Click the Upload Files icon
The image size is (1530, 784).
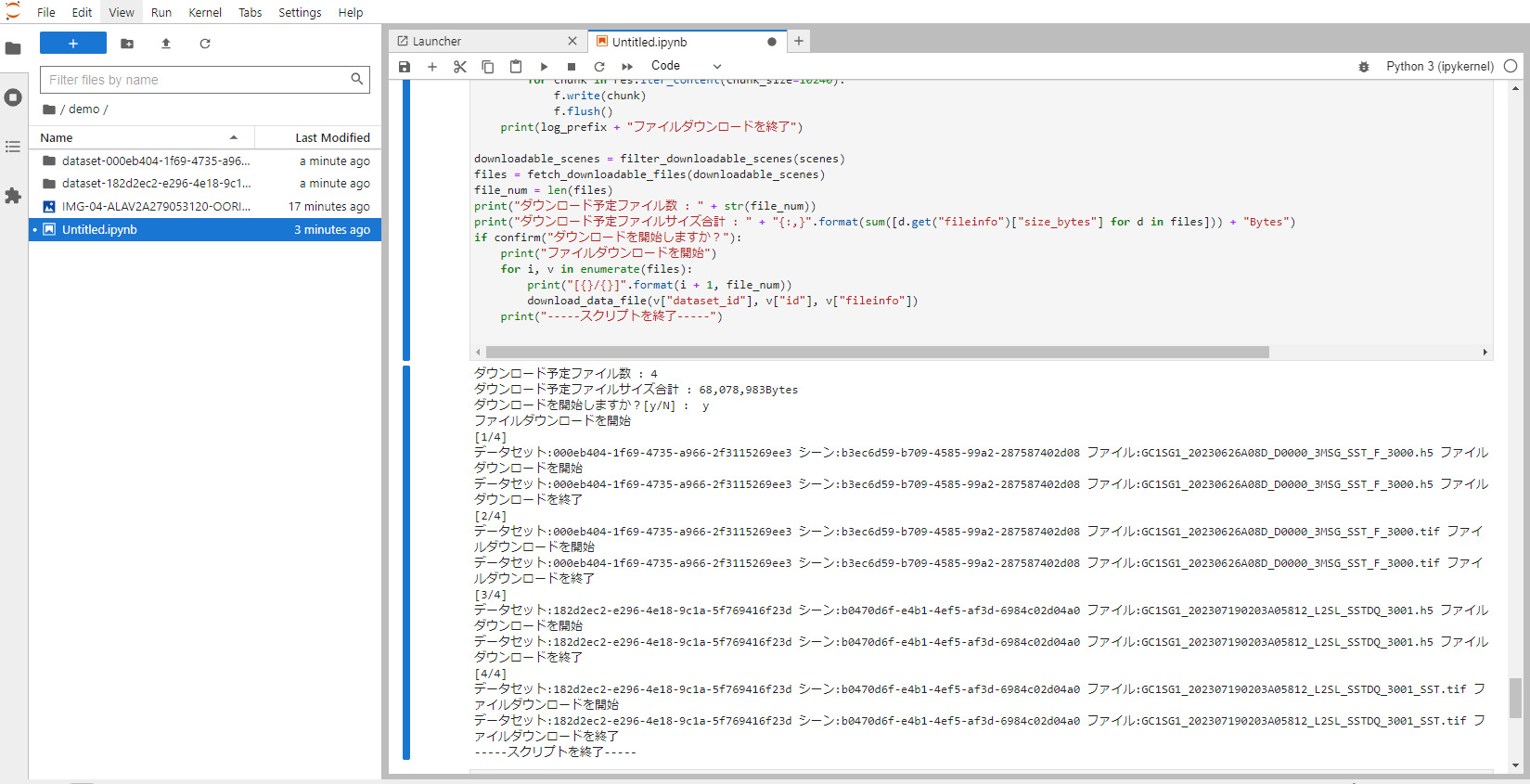pyautogui.click(x=166, y=44)
